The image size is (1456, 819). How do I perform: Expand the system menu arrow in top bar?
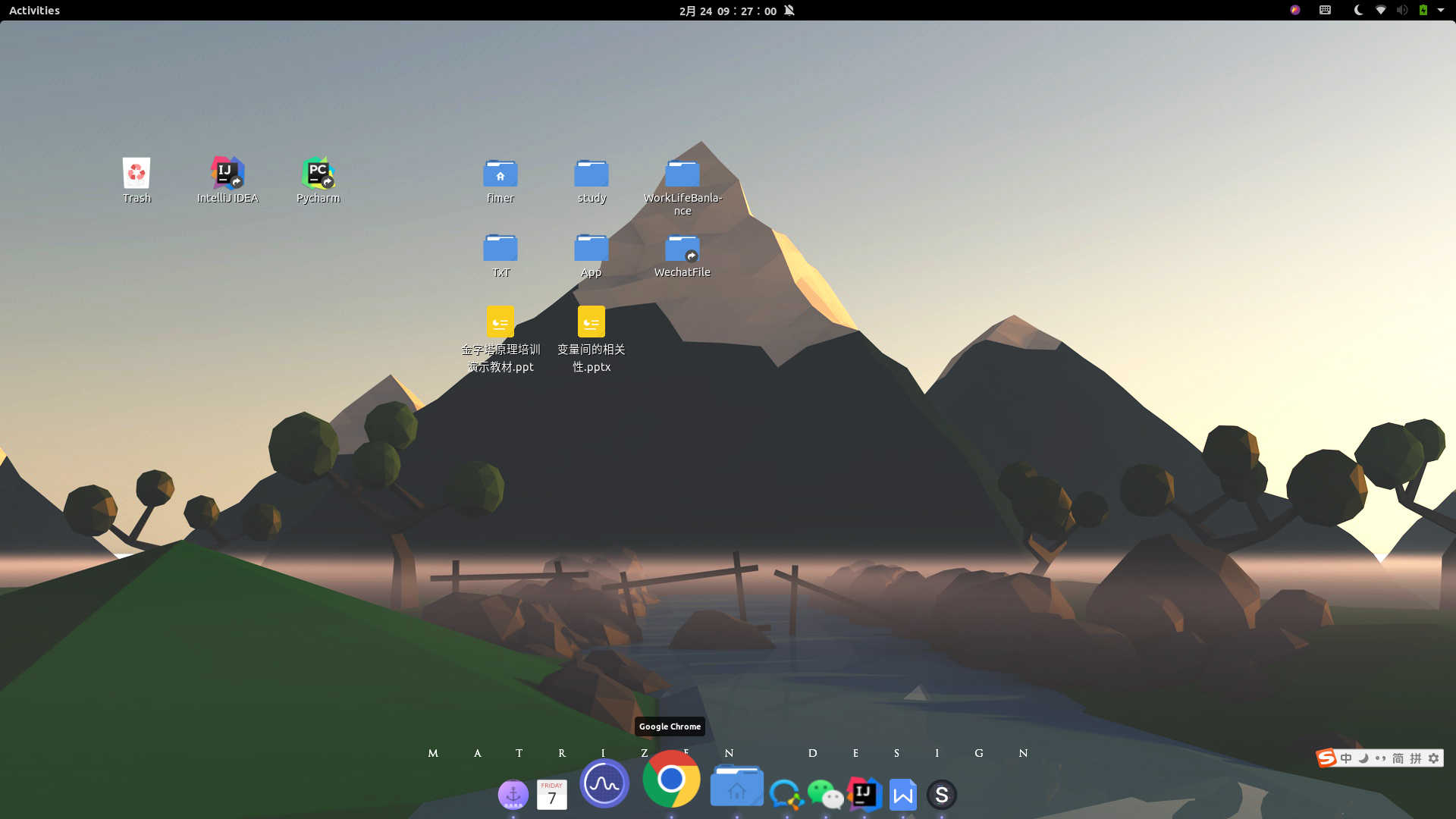tap(1441, 10)
